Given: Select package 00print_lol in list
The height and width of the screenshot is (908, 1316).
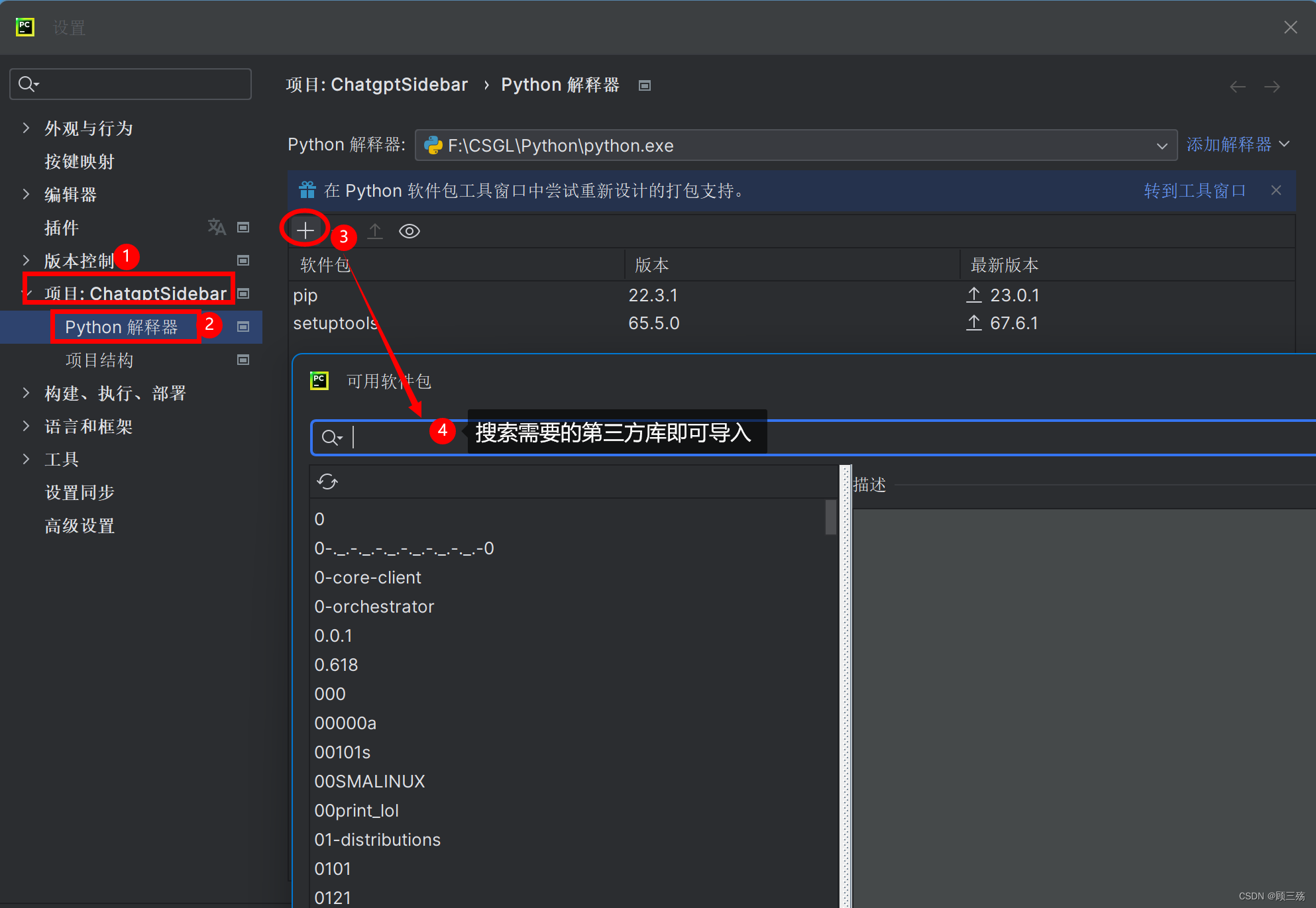Looking at the screenshot, I should [356, 811].
